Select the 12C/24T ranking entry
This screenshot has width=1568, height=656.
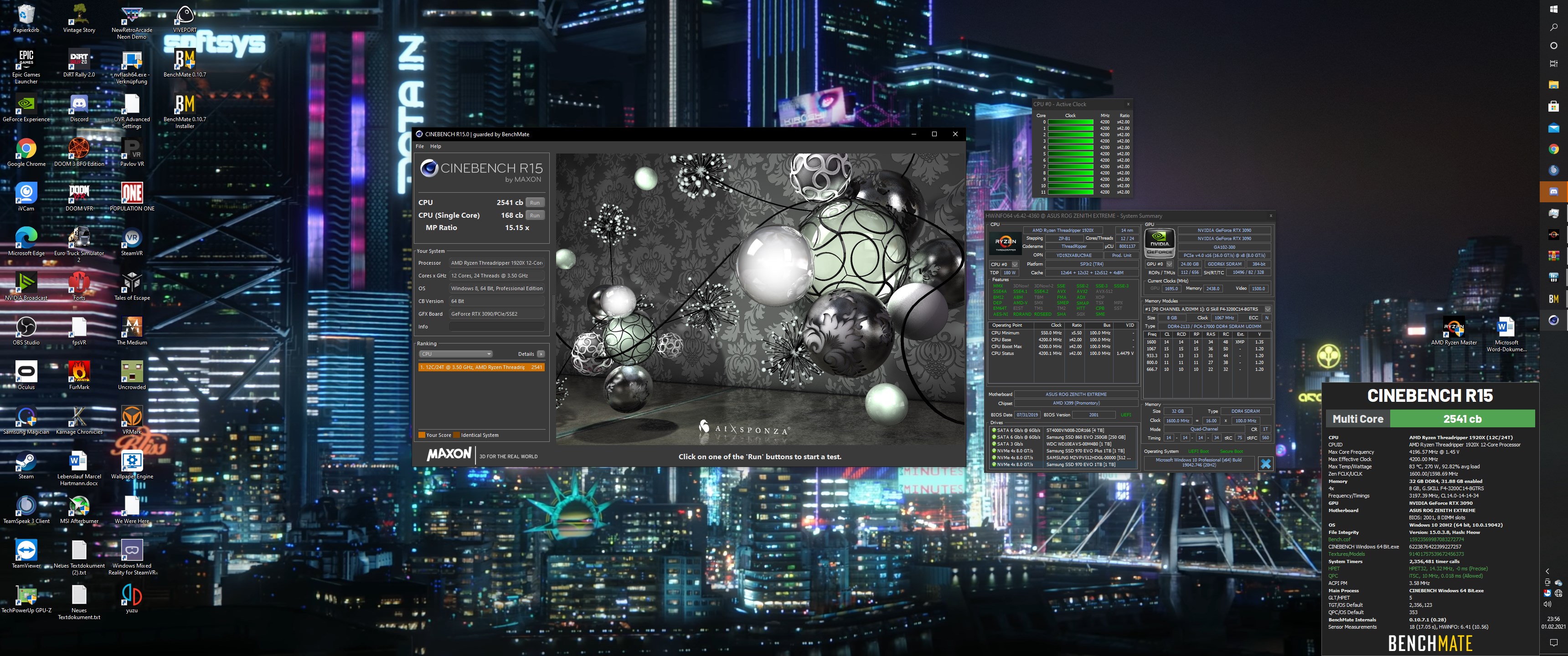click(481, 367)
